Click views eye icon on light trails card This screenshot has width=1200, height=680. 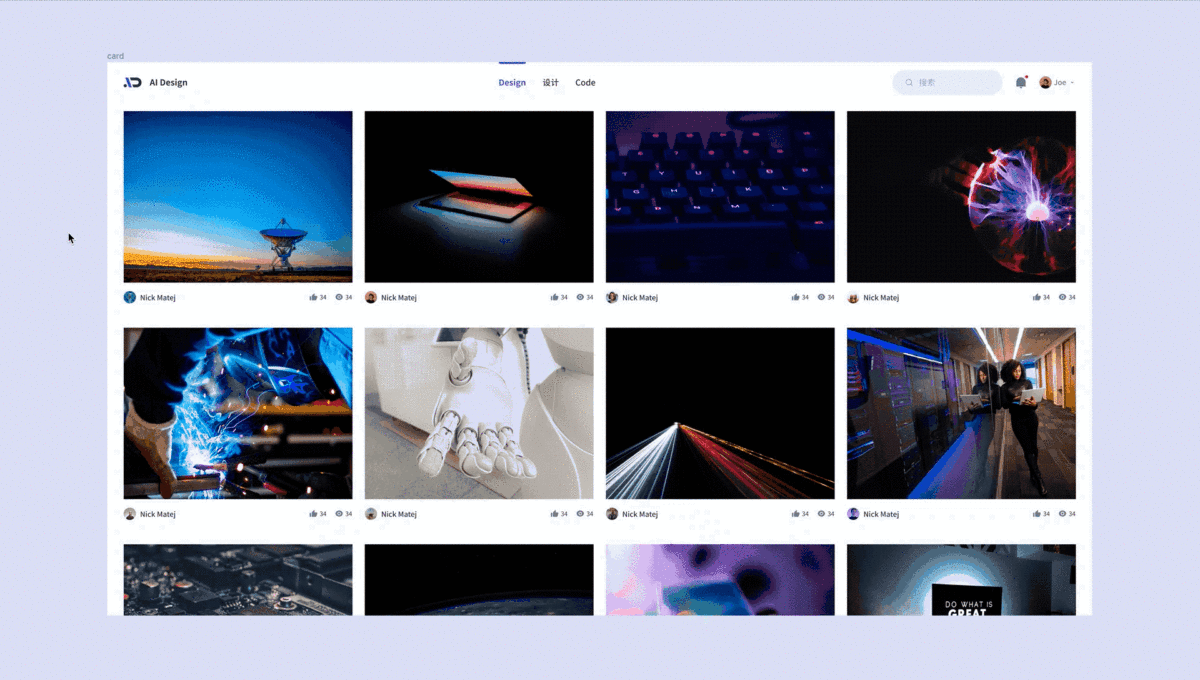pos(822,514)
